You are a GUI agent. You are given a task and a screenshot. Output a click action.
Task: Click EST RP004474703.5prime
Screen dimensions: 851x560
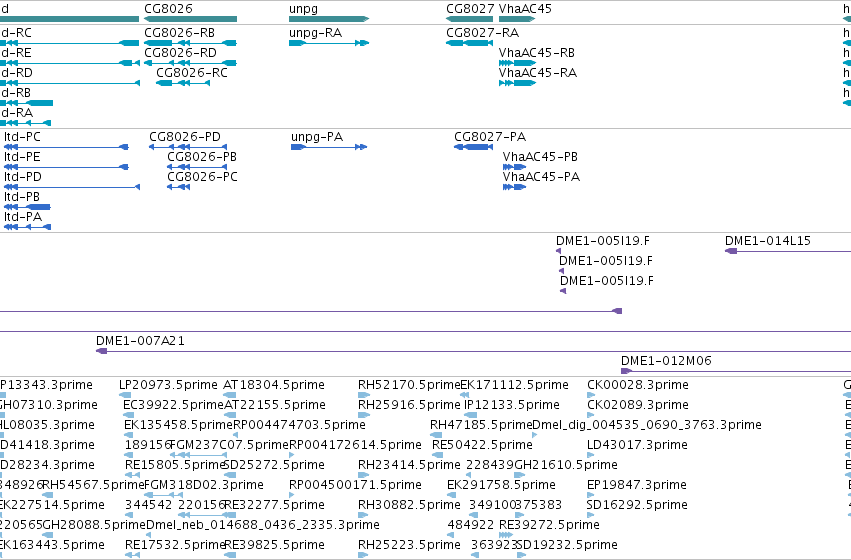point(300,425)
